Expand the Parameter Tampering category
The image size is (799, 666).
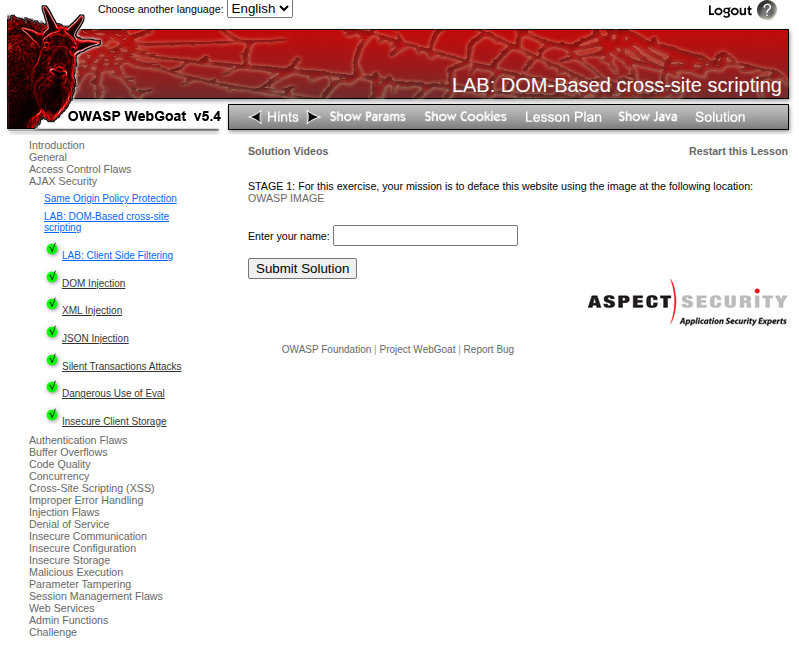(x=80, y=584)
